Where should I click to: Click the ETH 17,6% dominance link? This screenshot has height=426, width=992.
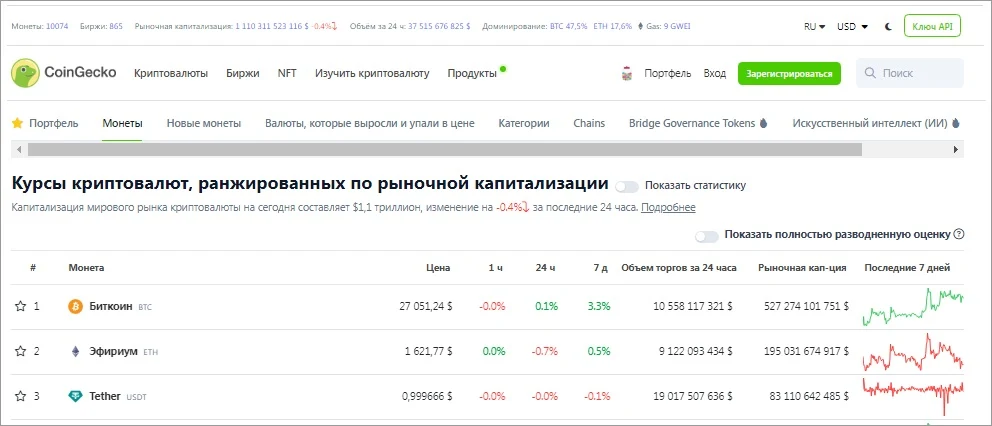(612, 27)
